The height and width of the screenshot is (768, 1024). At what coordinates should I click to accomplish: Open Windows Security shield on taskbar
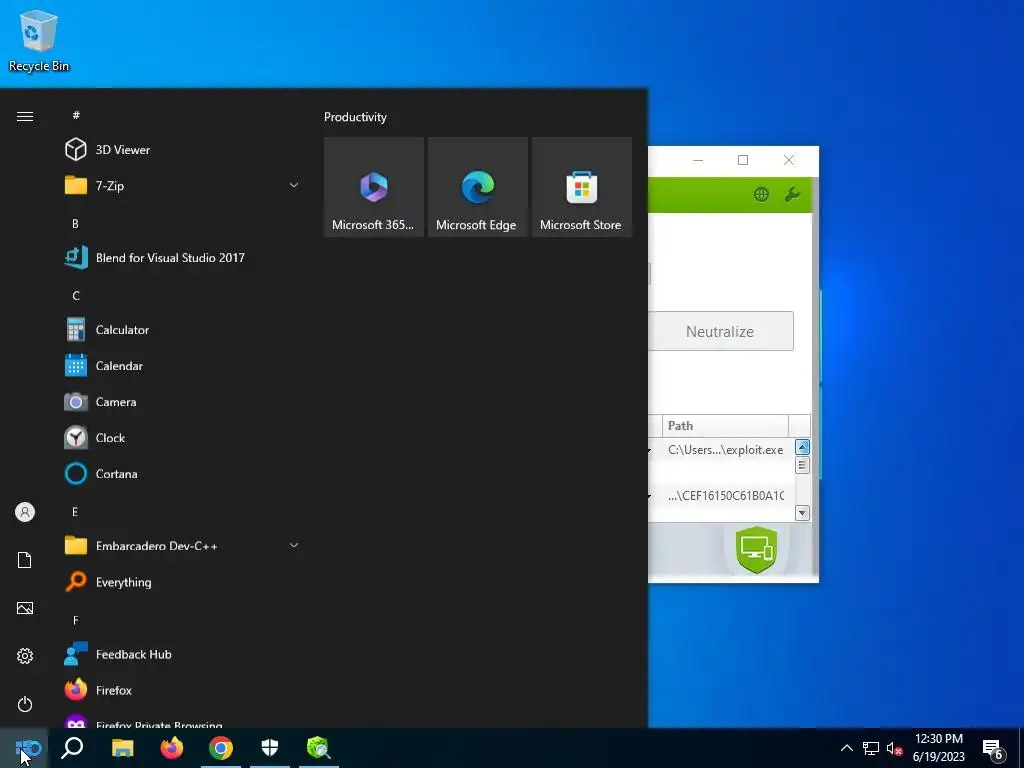(x=270, y=748)
